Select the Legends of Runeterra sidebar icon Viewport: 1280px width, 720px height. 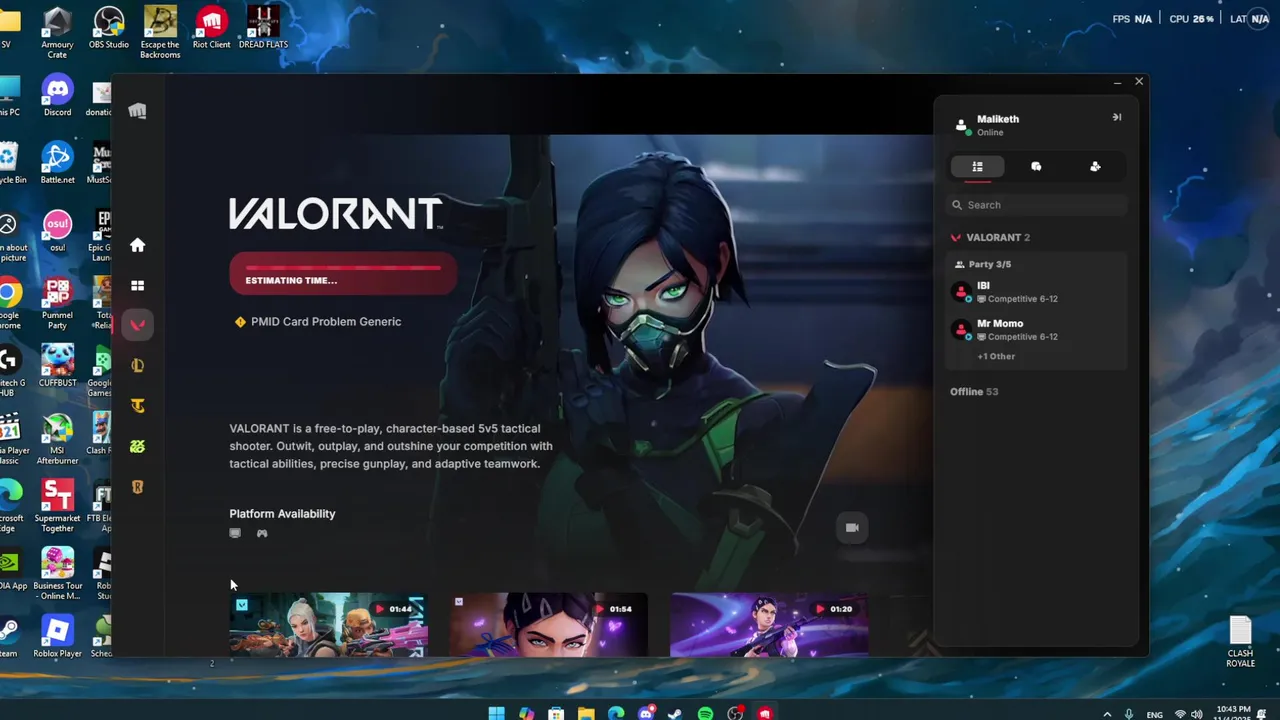pos(137,487)
